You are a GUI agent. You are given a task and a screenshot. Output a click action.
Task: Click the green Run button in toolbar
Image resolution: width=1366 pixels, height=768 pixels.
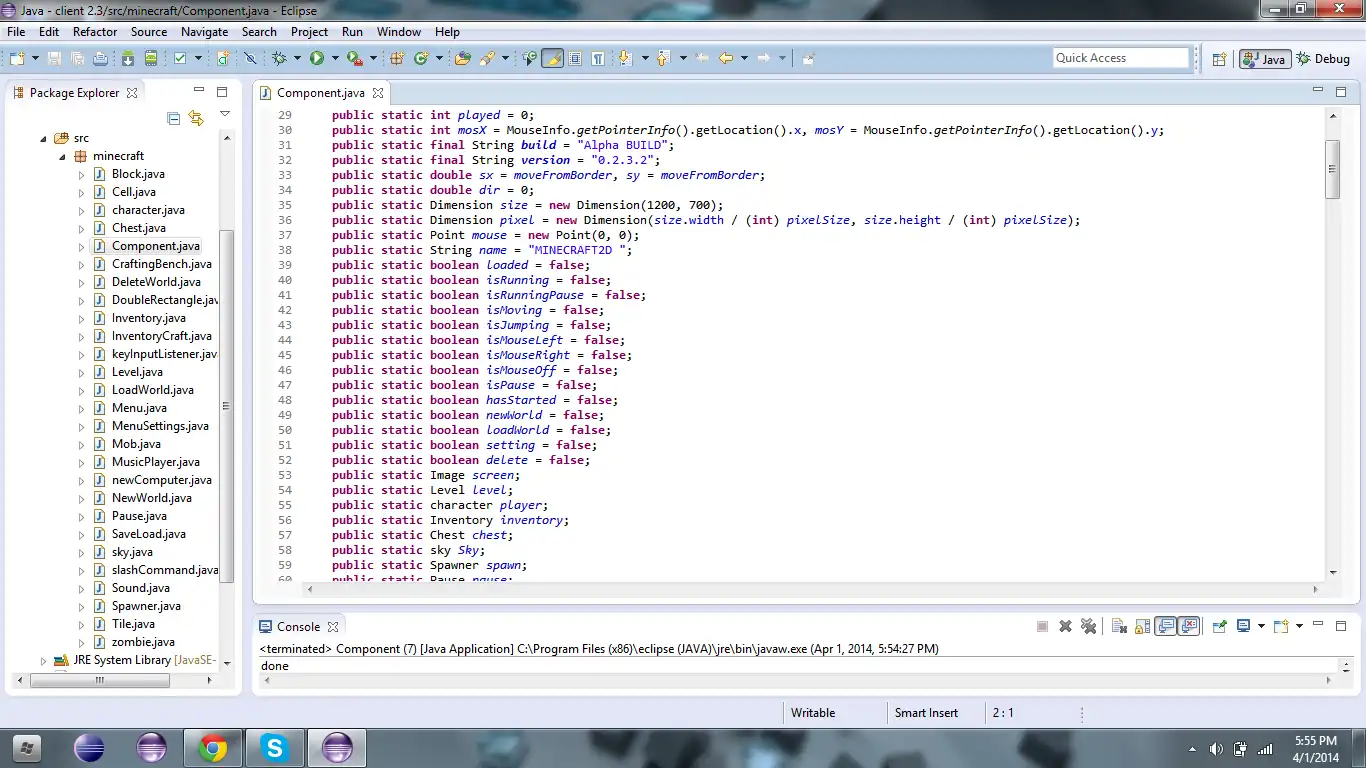tap(317, 59)
